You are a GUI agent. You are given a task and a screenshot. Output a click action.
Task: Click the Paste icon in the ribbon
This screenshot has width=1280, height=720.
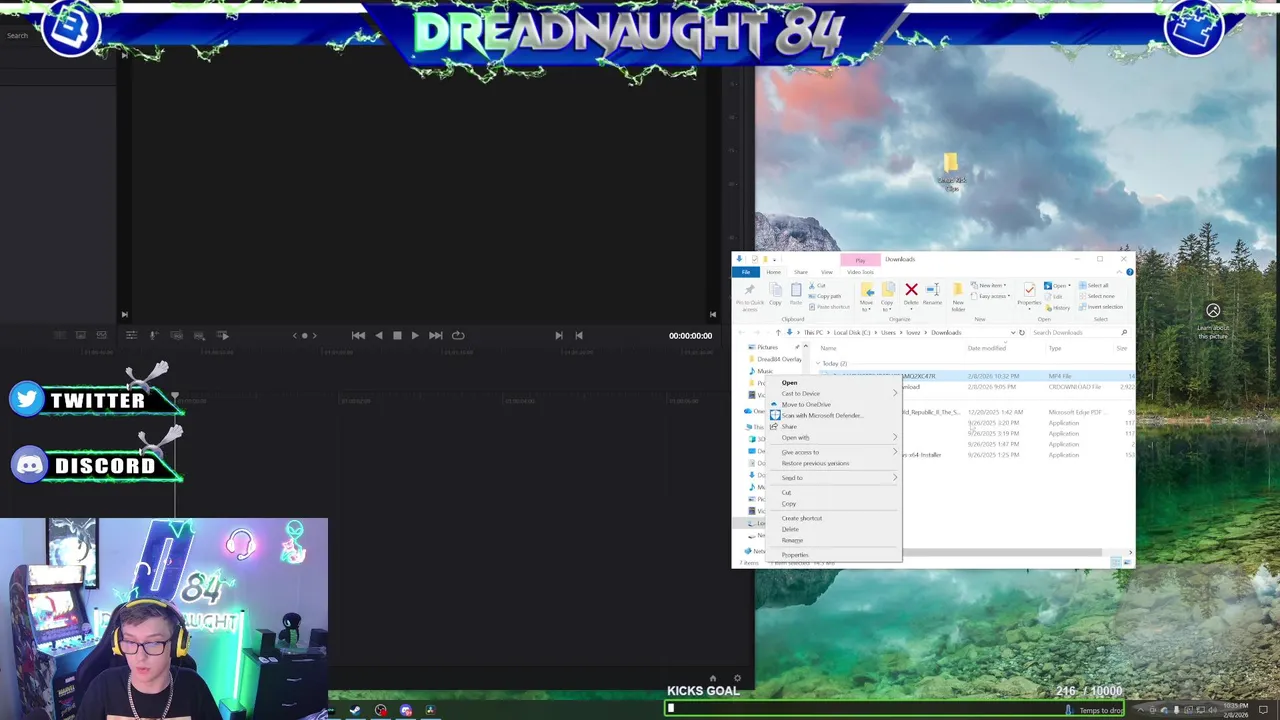click(x=796, y=291)
